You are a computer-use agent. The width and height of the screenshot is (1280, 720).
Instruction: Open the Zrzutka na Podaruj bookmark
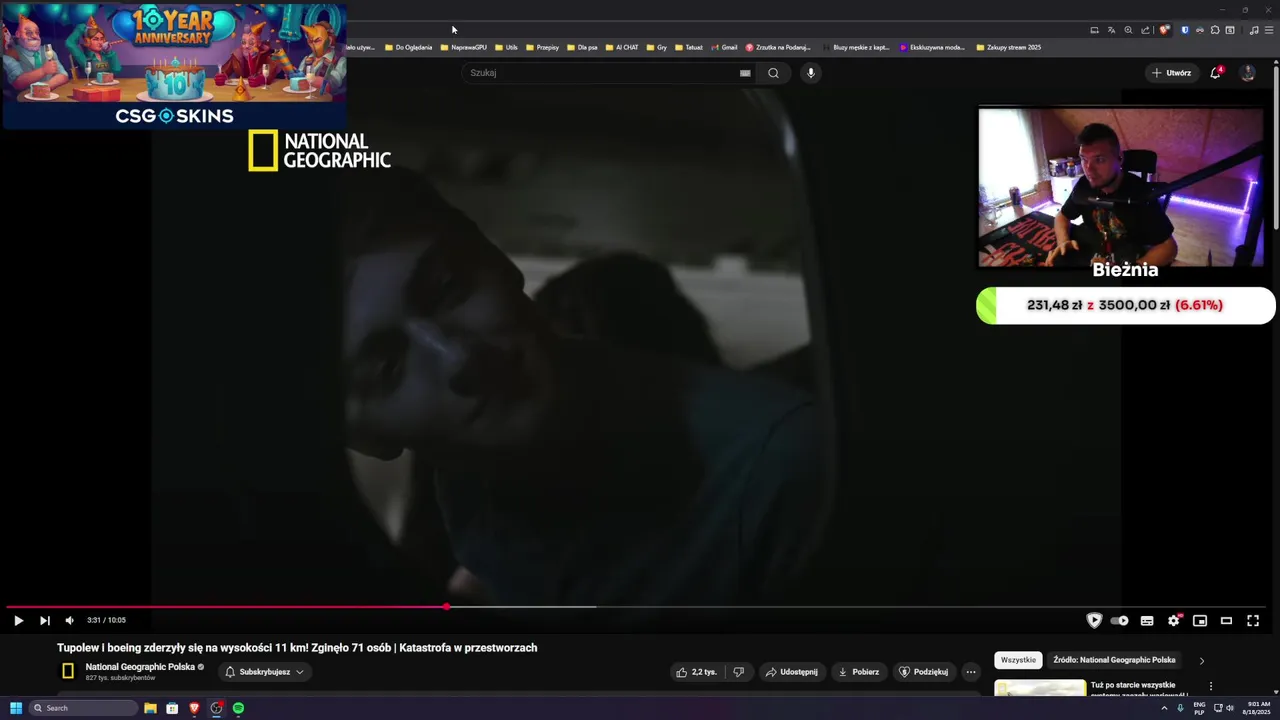pyautogui.click(x=778, y=47)
